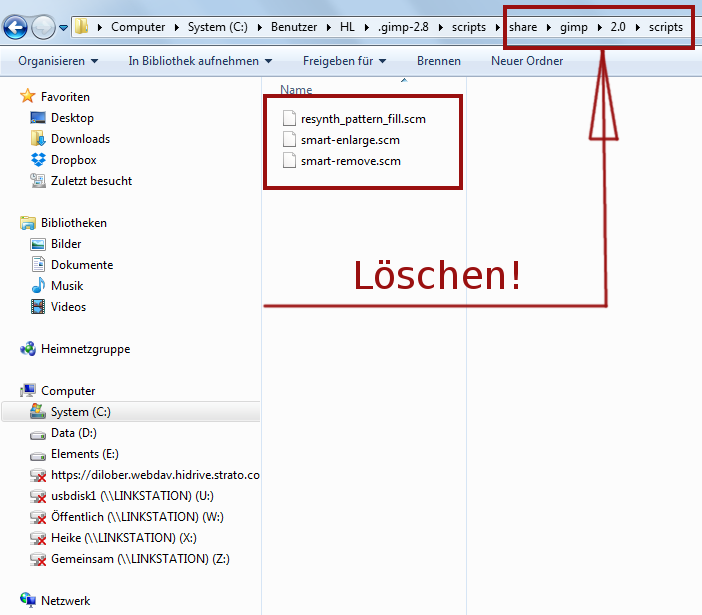Click the Data (D:) drive icon
Screen dimensions: 702x615
tap(38, 434)
